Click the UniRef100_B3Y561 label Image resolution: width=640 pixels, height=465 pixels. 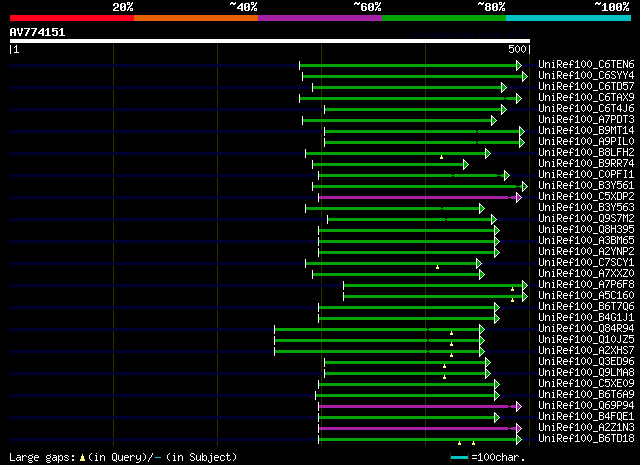coord(586,186)
